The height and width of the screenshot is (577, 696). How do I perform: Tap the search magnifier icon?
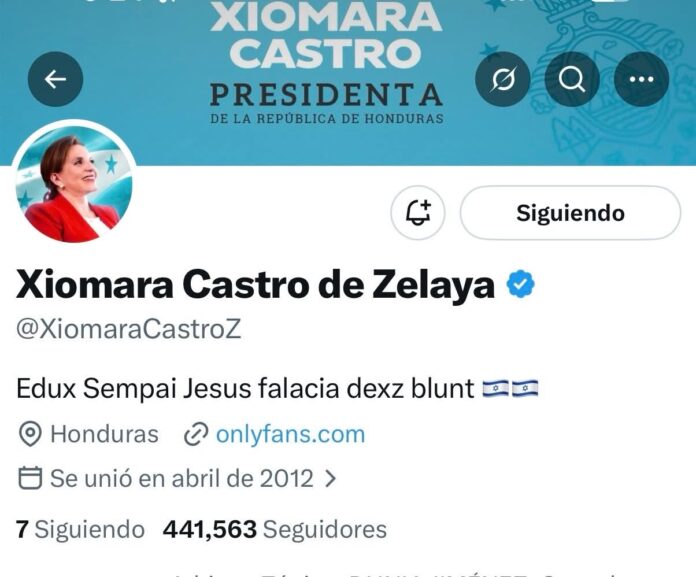[572, 79]
